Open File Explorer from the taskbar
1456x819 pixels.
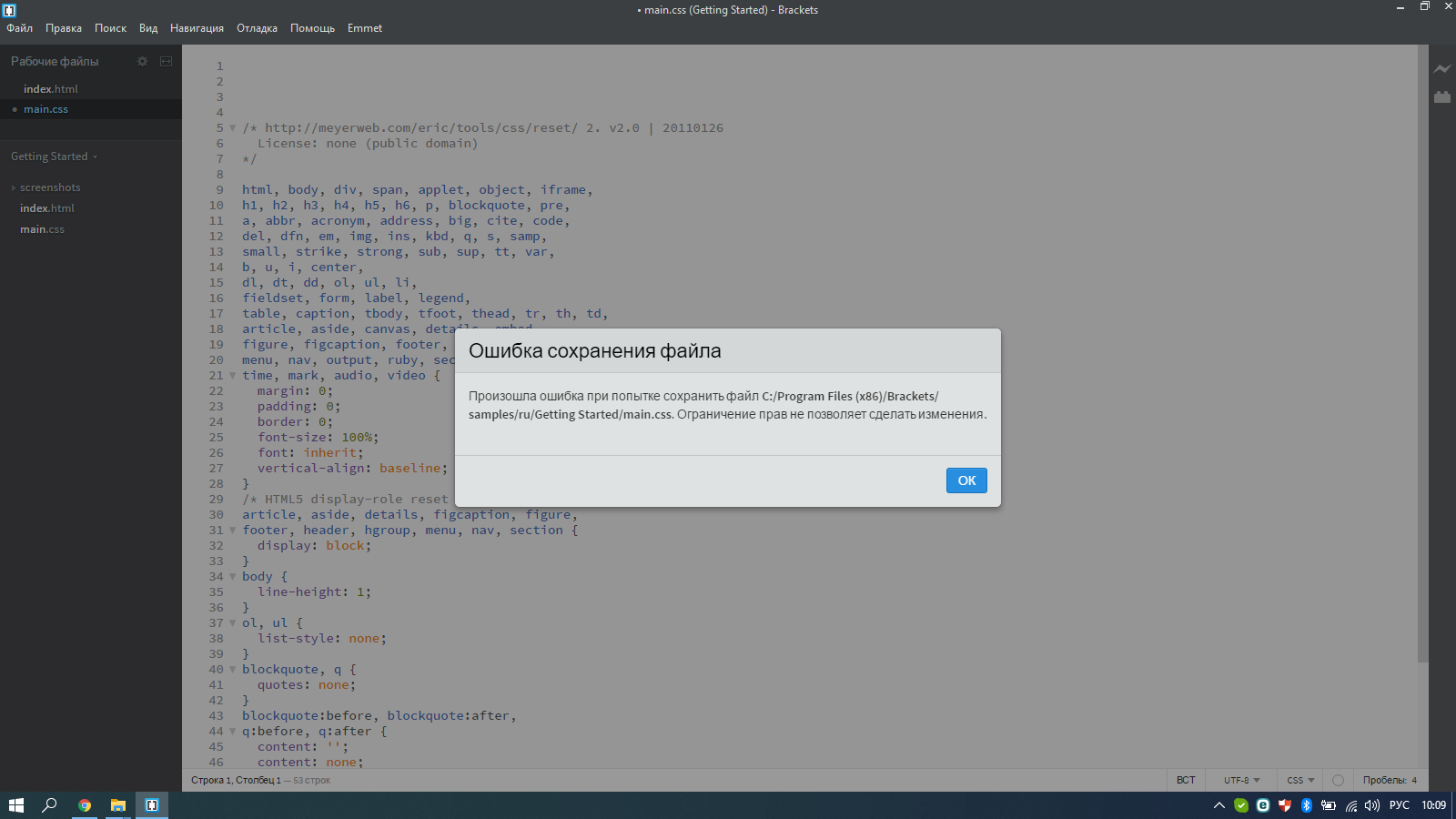(x=117, y=805)
